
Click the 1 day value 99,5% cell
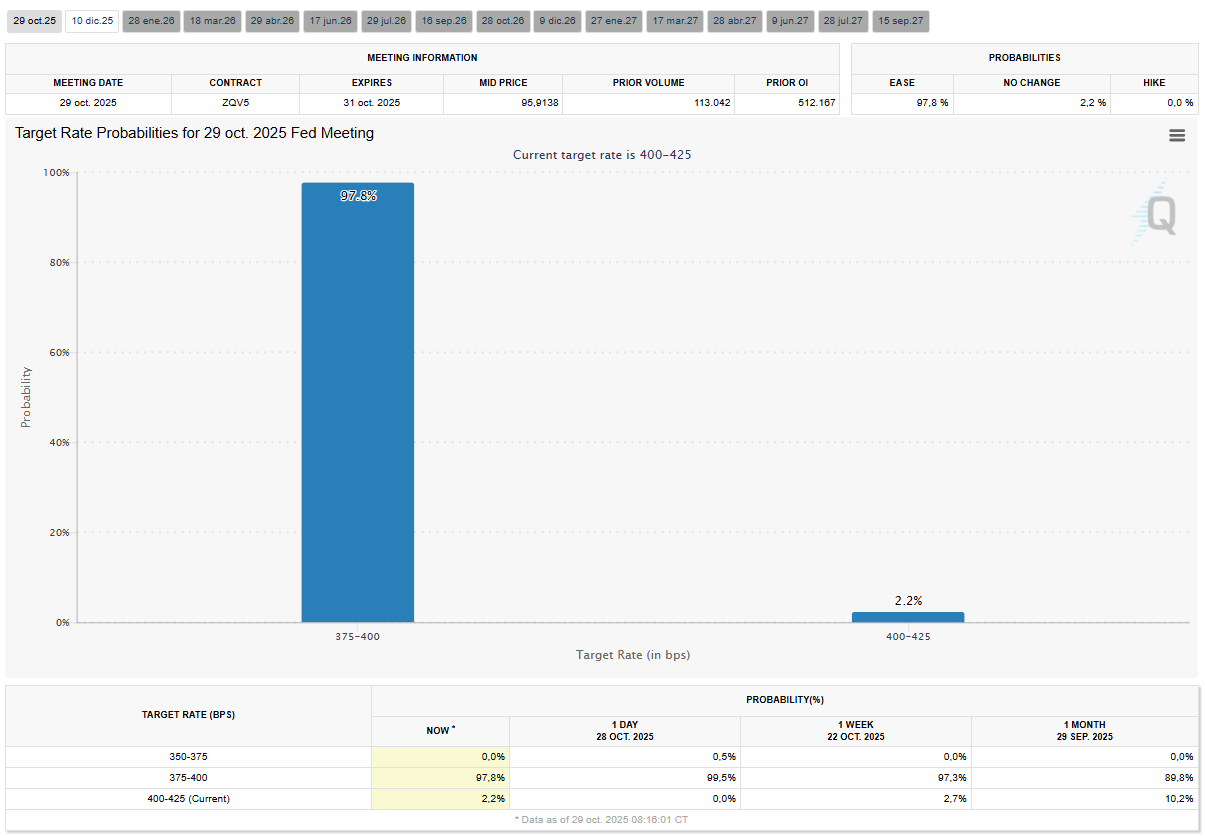(625, 777)
